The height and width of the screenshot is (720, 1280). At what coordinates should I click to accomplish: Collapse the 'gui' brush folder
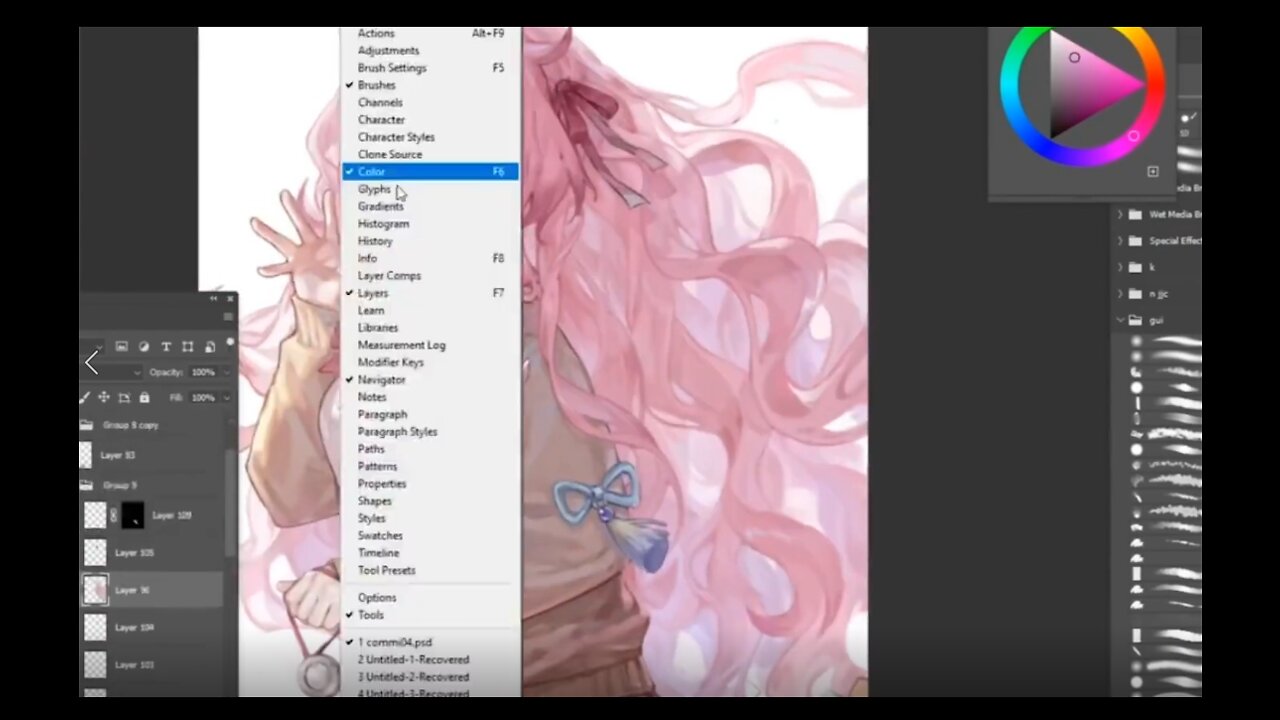point(1120,320)
